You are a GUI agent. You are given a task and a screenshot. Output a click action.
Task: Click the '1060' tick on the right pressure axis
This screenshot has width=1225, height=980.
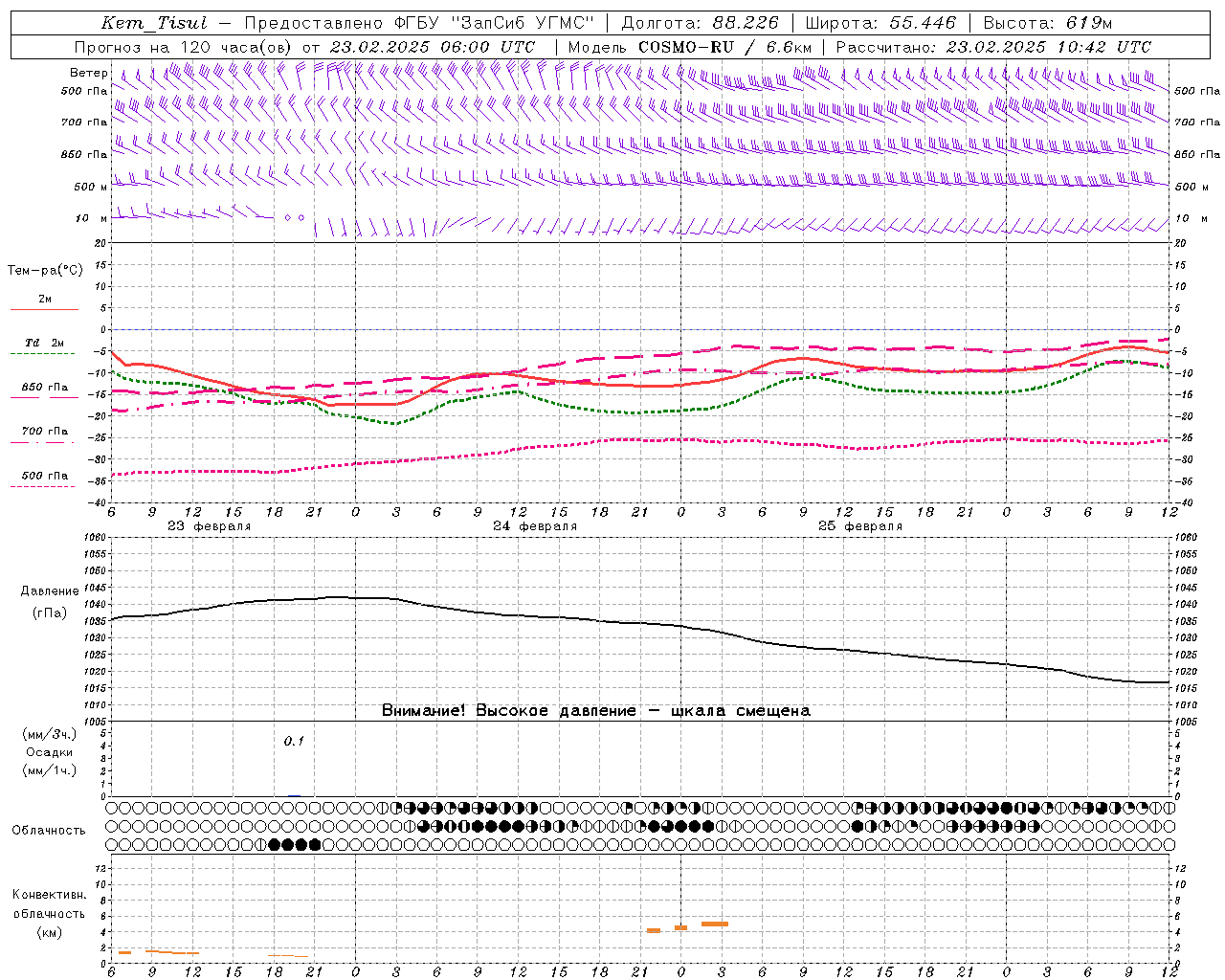click(x=1185, y=537)
